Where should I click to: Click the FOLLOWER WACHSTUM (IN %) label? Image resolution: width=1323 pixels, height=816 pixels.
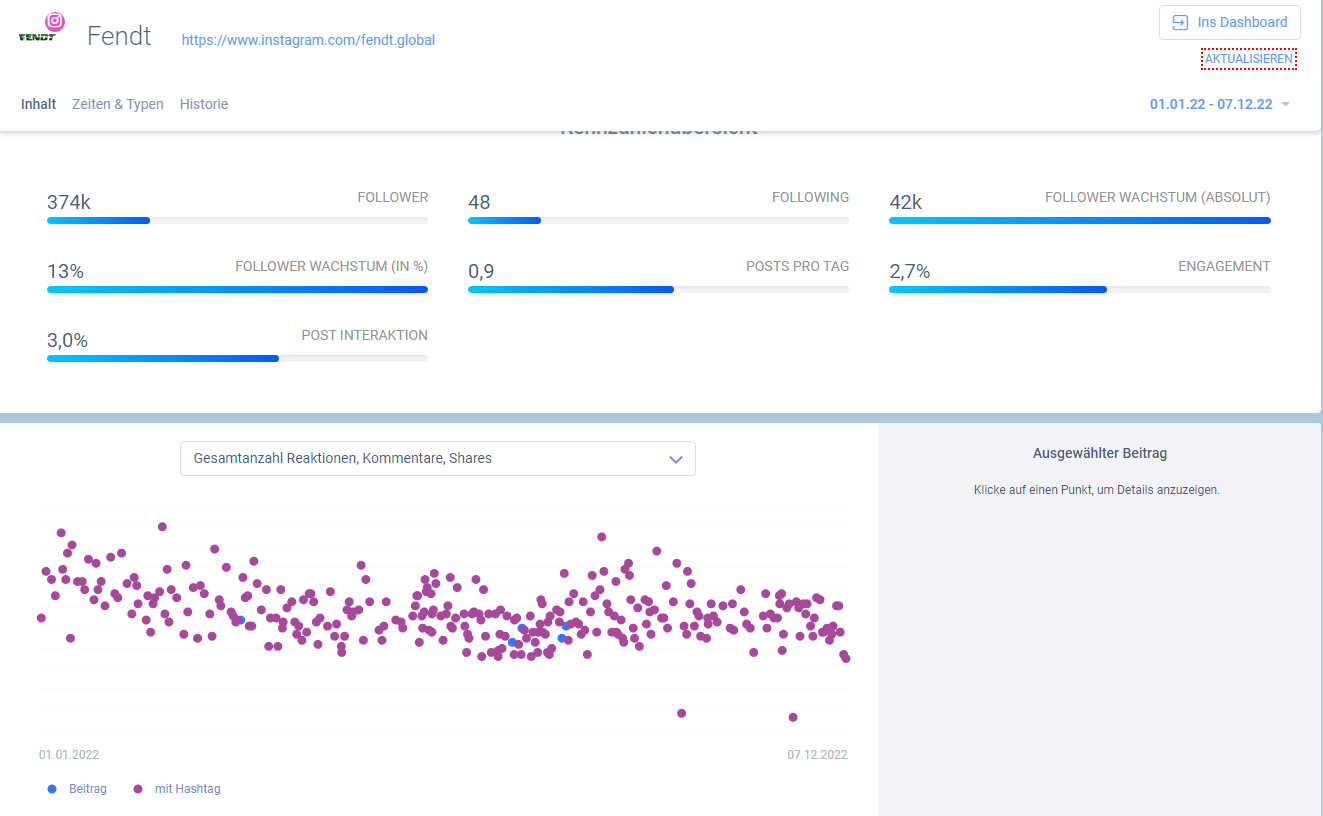point(331,266)
